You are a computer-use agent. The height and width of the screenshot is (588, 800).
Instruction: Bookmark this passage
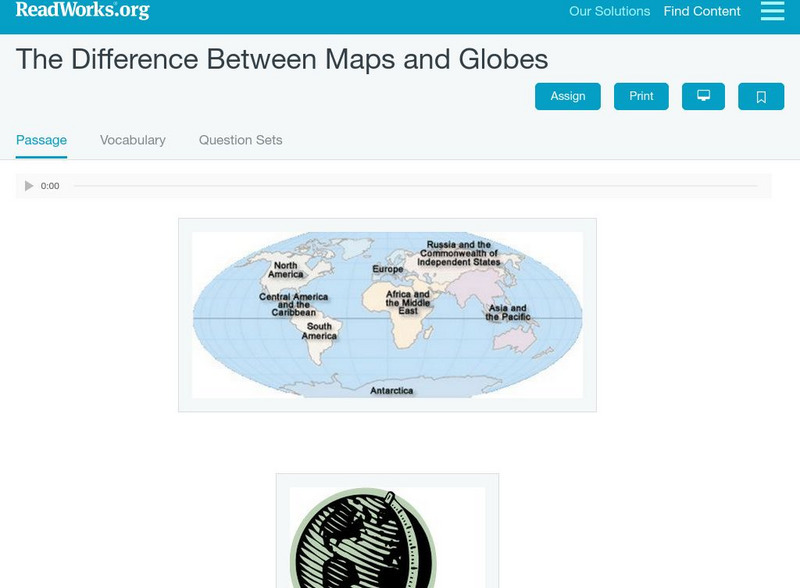[x=761, y=96]
